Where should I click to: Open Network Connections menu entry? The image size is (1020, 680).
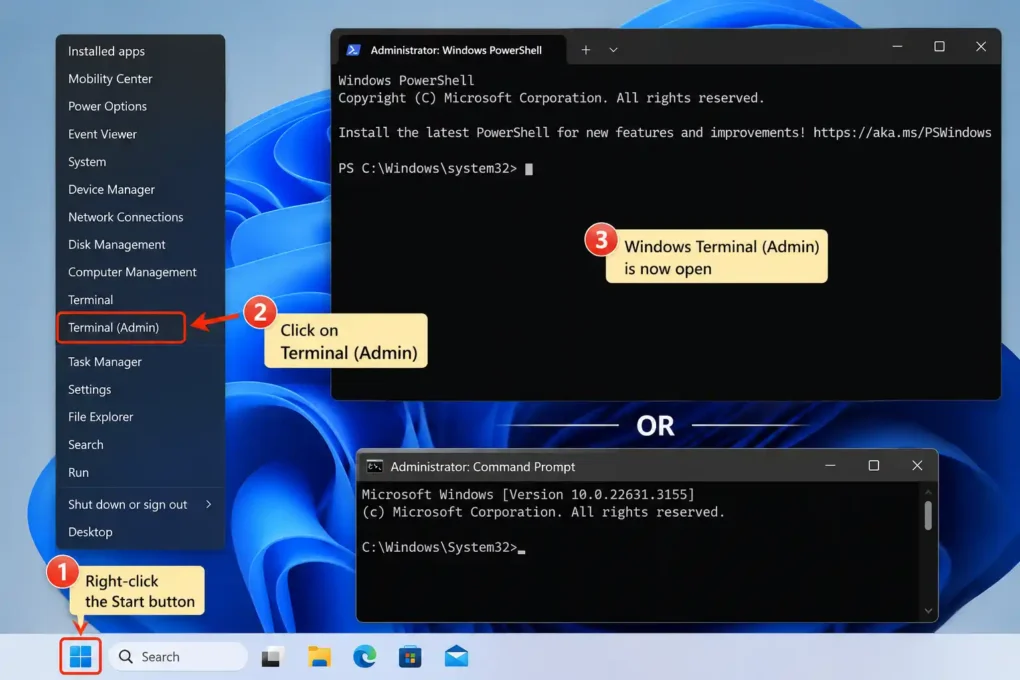point(140,217)
